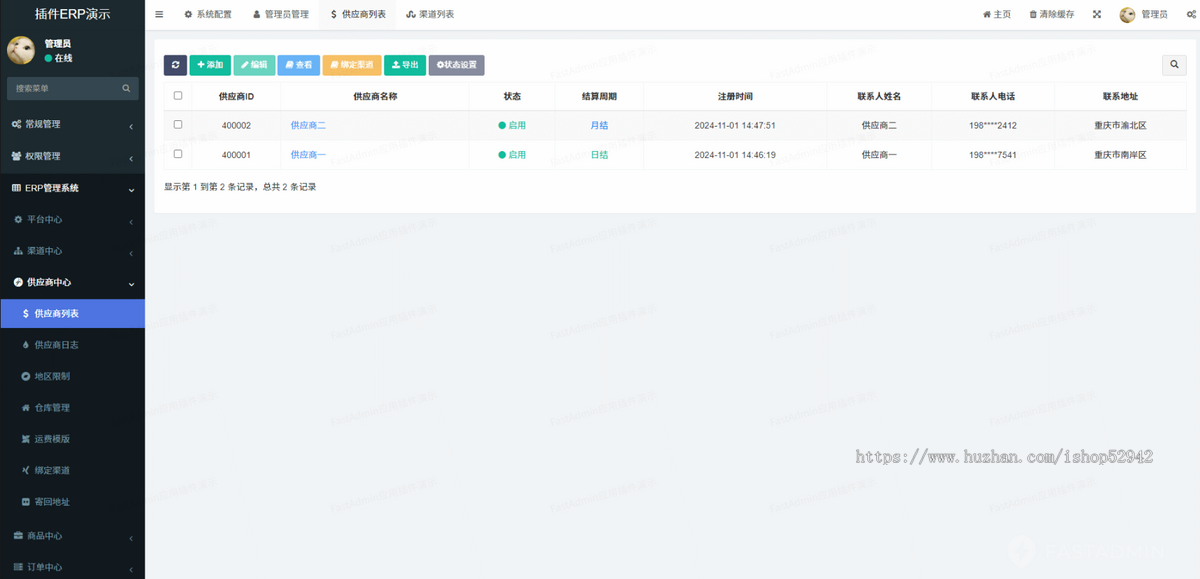This screenshot has width=1200, height=579.
Task: Click the 日结 settlement link
Action: (x=599, y=155)
